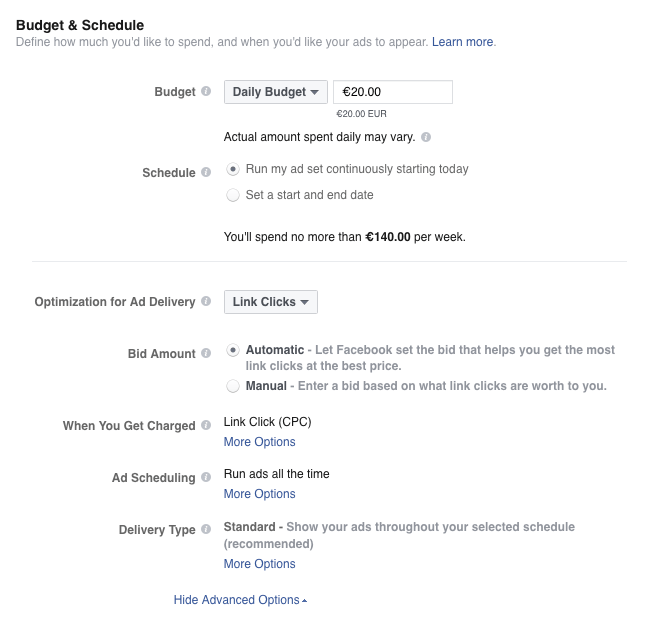Viewport: 659px width, 618px height.
Task: Click the €20.00 budget amount field
Action: tap(393, 92)
